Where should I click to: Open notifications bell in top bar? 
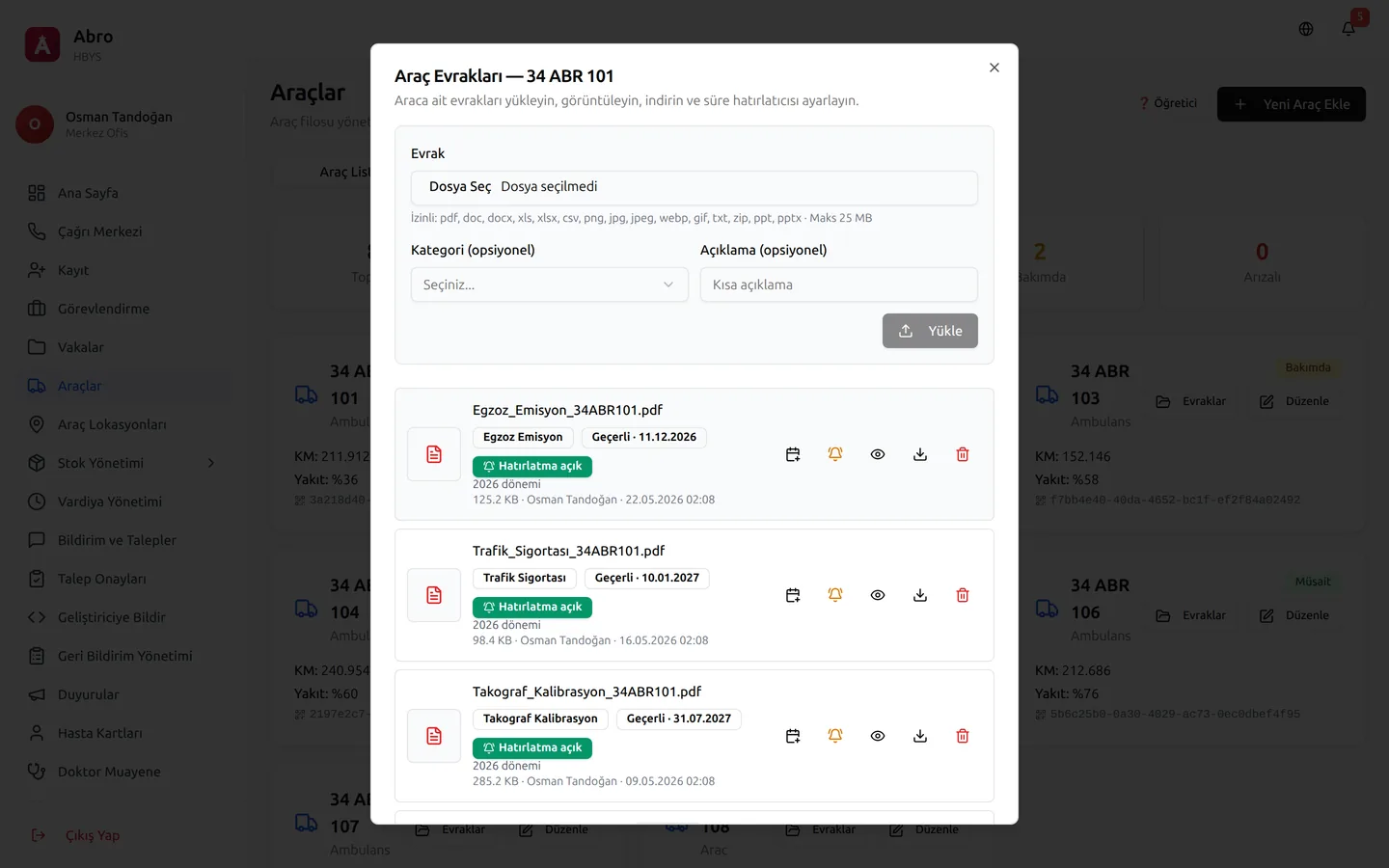pyautogui.click(x=1348, y=29)
